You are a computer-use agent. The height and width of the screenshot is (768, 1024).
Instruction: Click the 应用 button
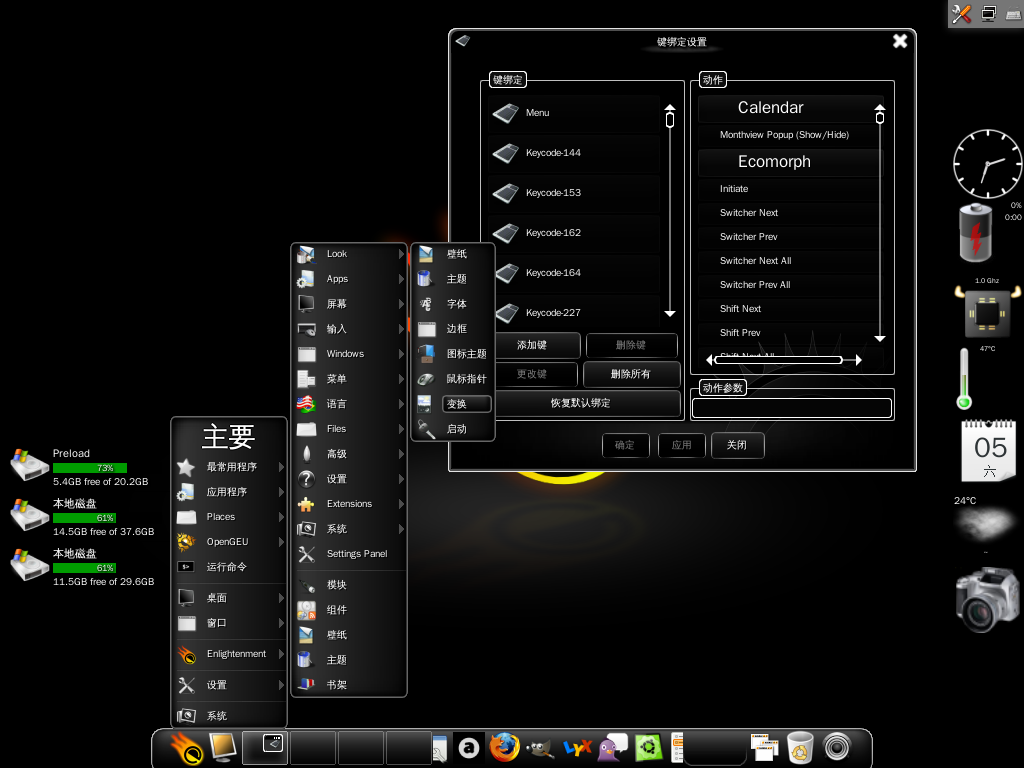coord(681,445)
